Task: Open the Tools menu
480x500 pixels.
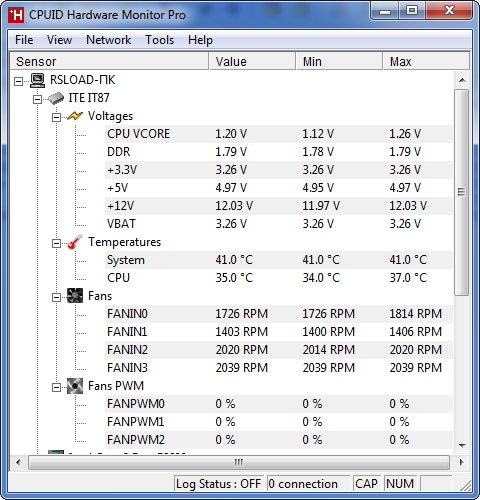Action: 159,40
